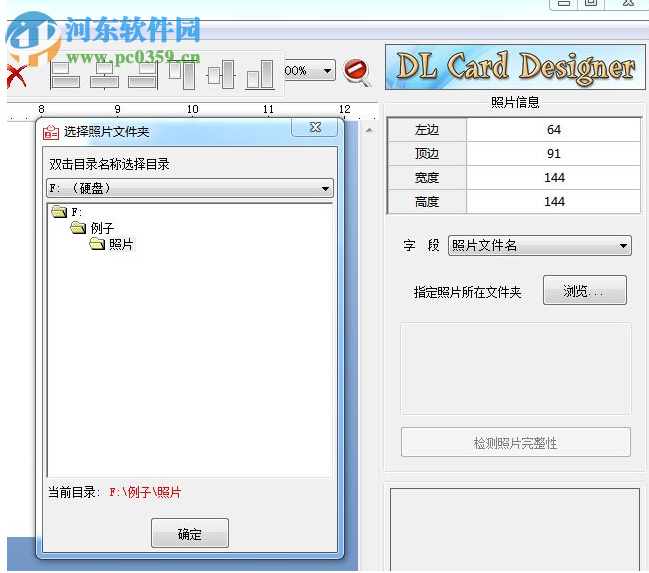Click the red zoom-out magnifier icon
This screenshot has height=573, width=649.
point(357,72)
